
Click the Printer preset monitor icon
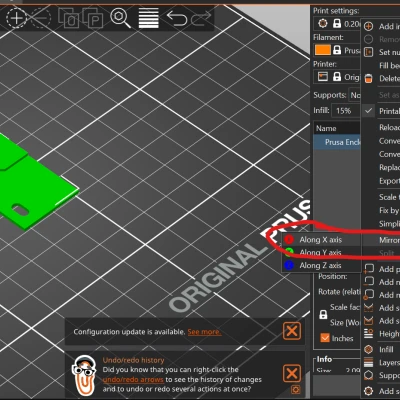click(x=323, y=76)
